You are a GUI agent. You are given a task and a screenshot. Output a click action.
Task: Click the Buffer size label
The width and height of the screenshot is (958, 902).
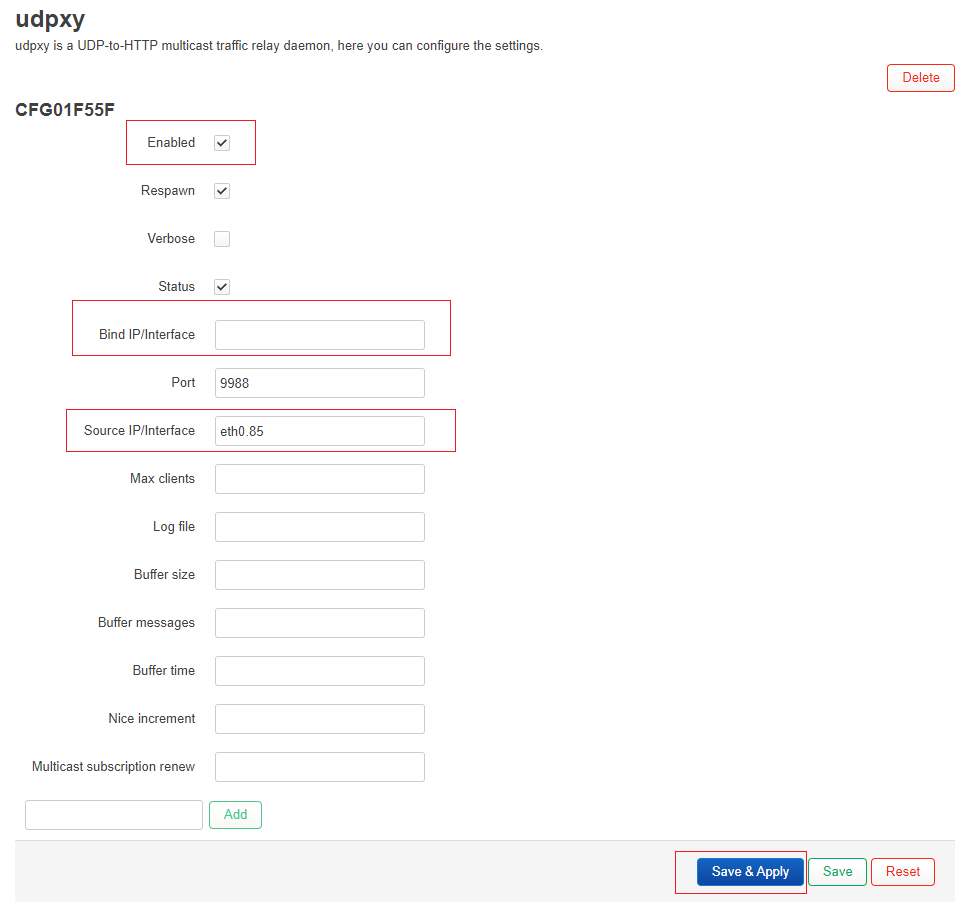click(x=164, y=574)
